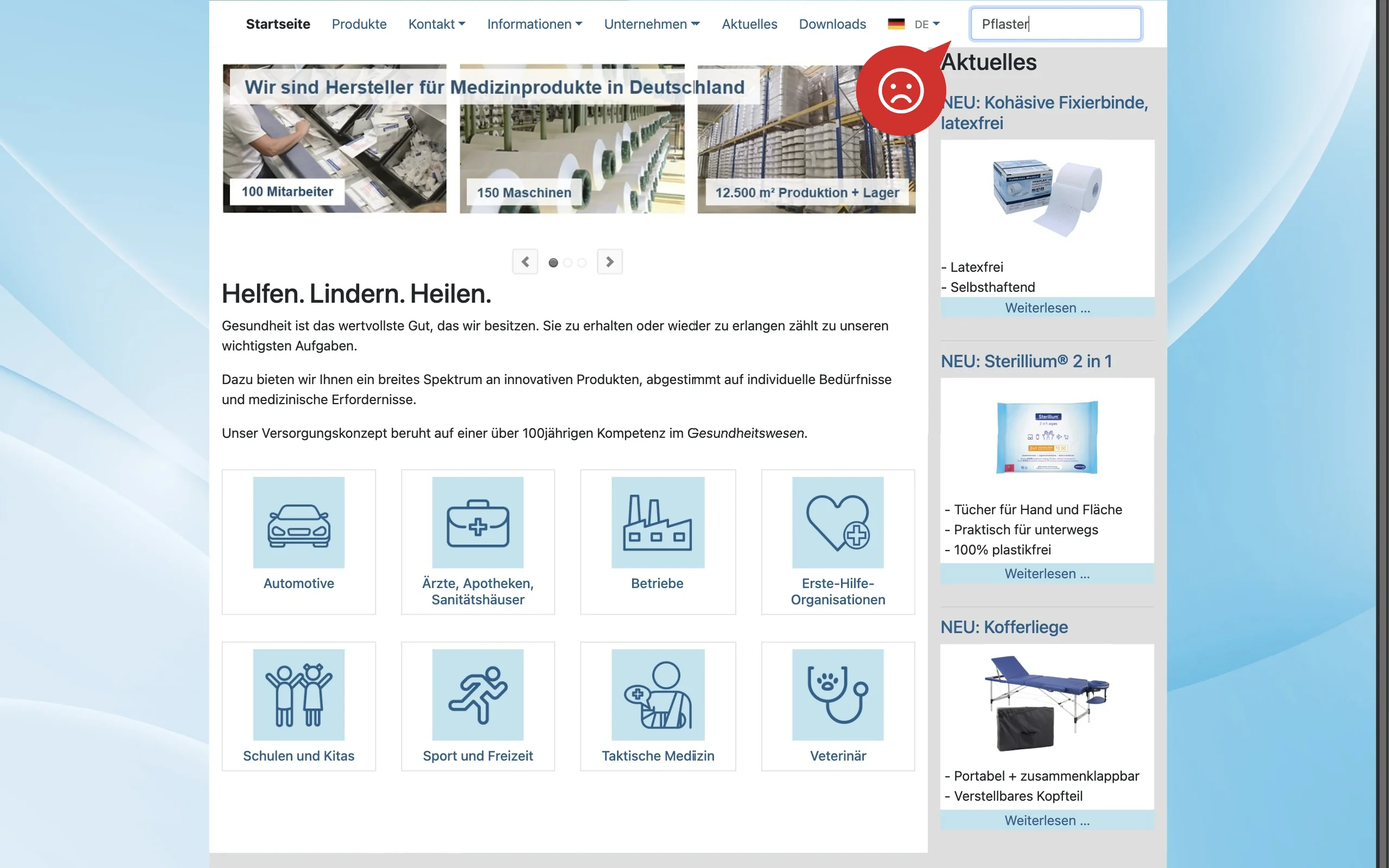Click the search field containing Pflaster

coord(1056,24)
